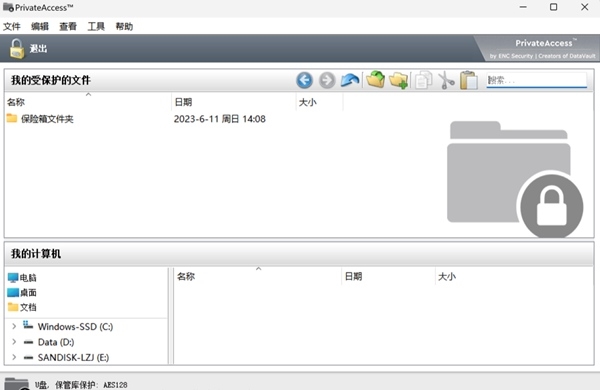
Task: Click the scissors cut icon
Action: [x=446, y=80]
